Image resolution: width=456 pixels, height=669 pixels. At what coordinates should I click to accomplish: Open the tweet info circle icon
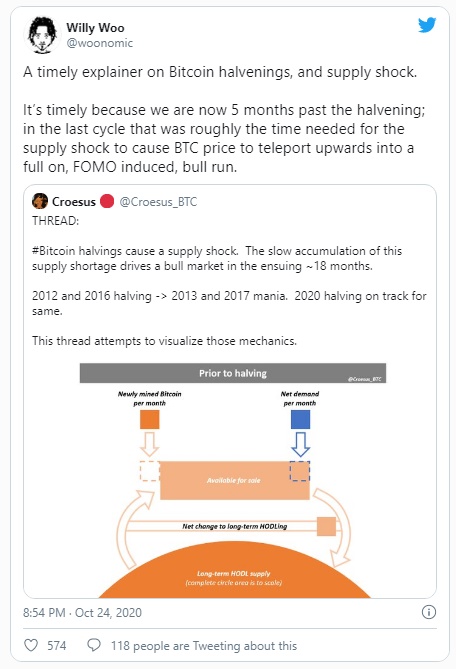pyautogui.click(x=429, y=612)
